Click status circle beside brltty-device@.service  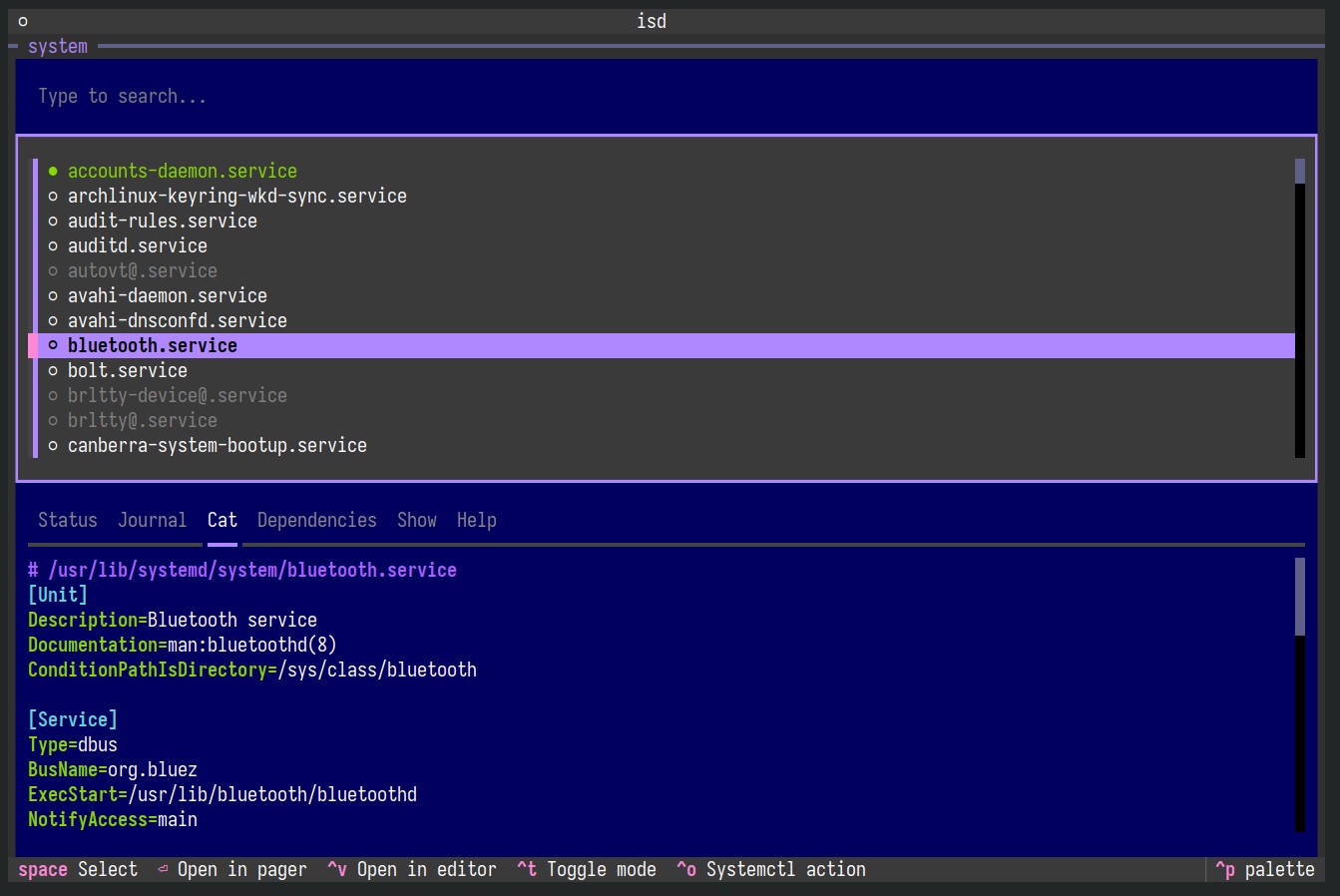pyautogui.click(x=53, y=395)
